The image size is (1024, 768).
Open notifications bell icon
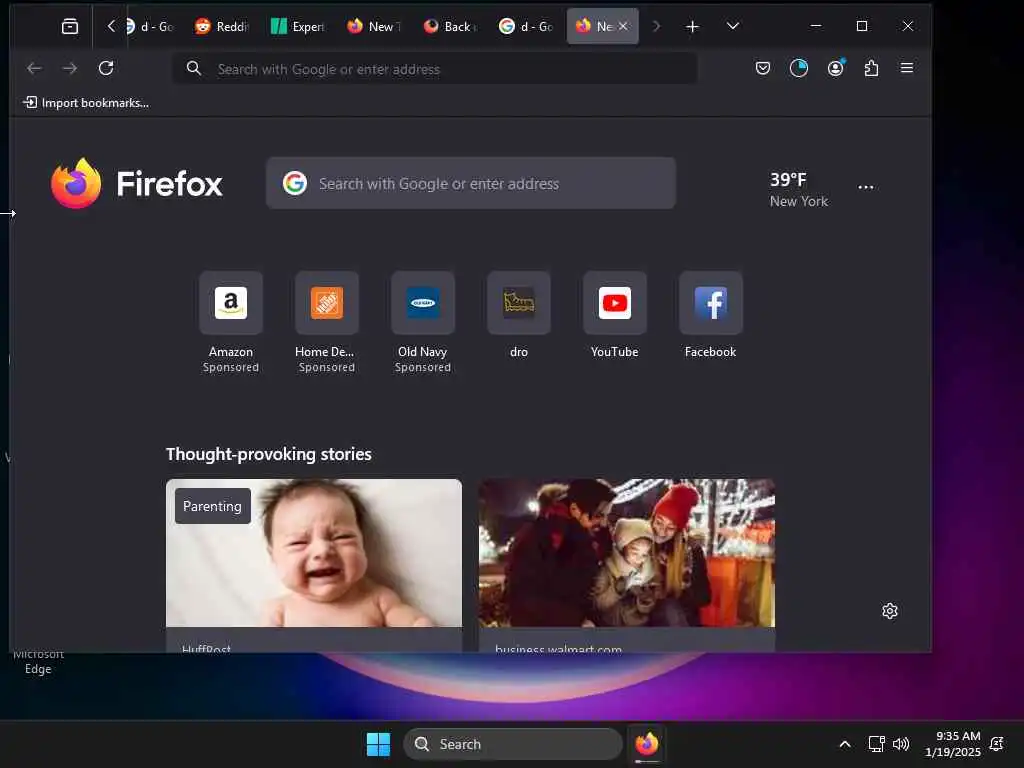[997, 744]
